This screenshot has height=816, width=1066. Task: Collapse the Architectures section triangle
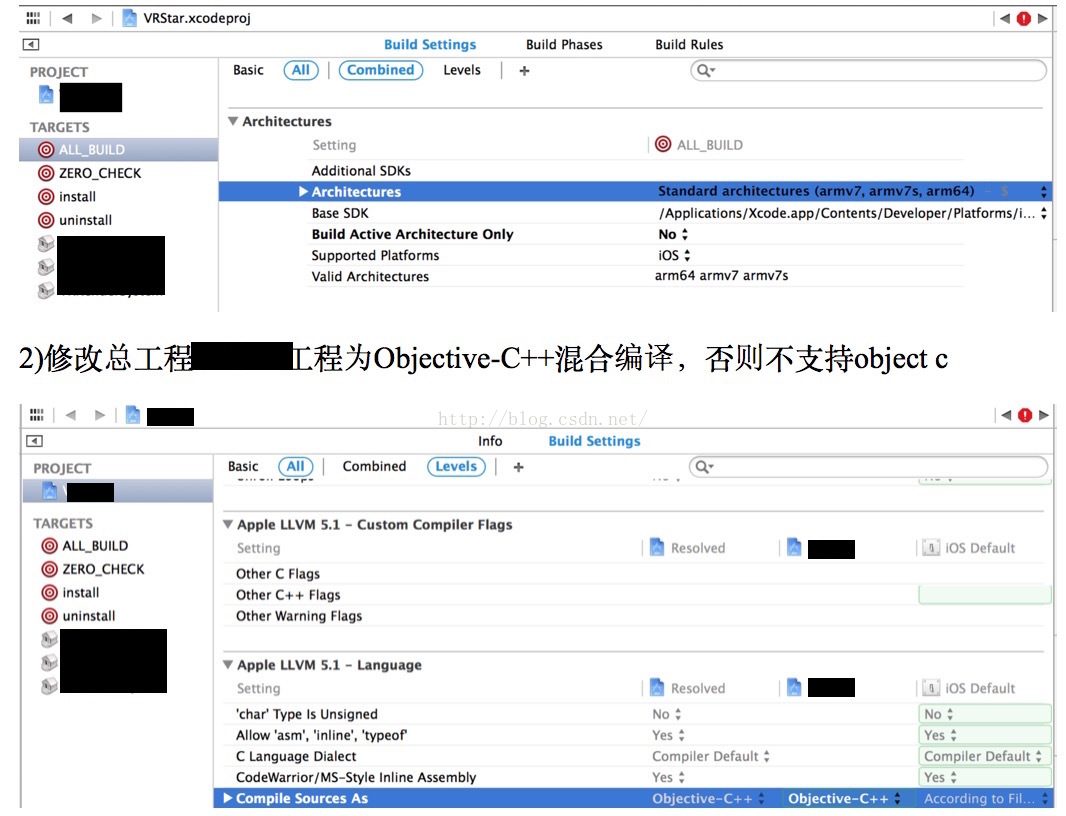pos(233,121)
